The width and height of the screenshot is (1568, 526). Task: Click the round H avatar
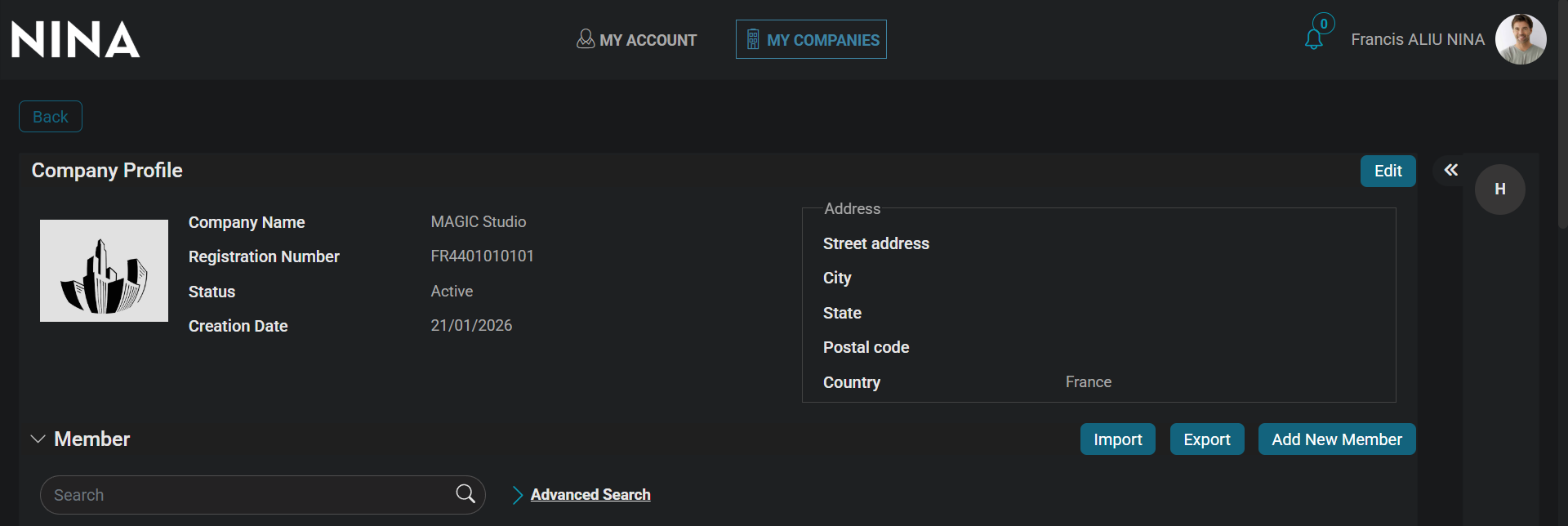(x=1499, y=189)
